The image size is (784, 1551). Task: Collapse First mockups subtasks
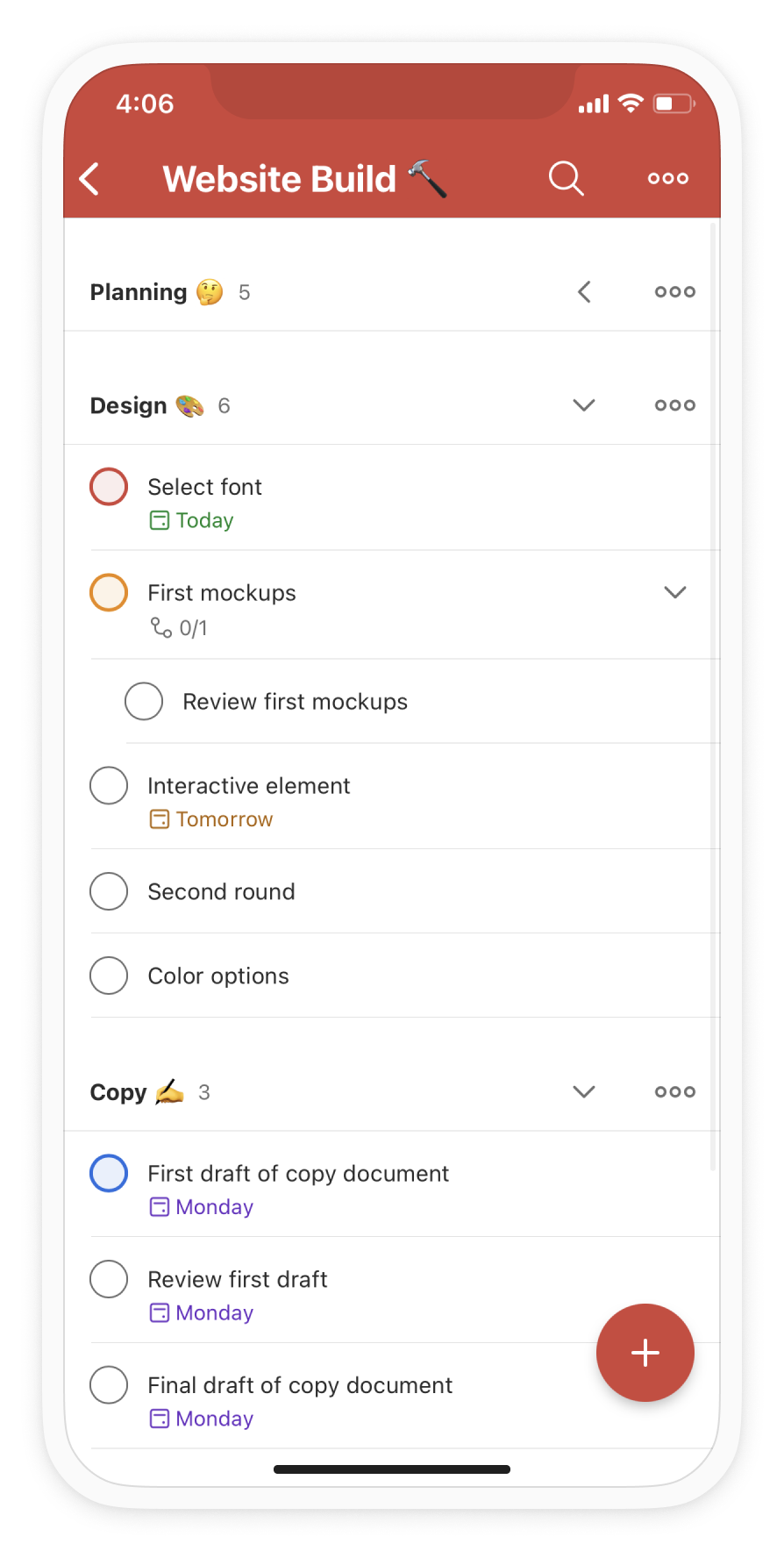(x=674, y=593)
